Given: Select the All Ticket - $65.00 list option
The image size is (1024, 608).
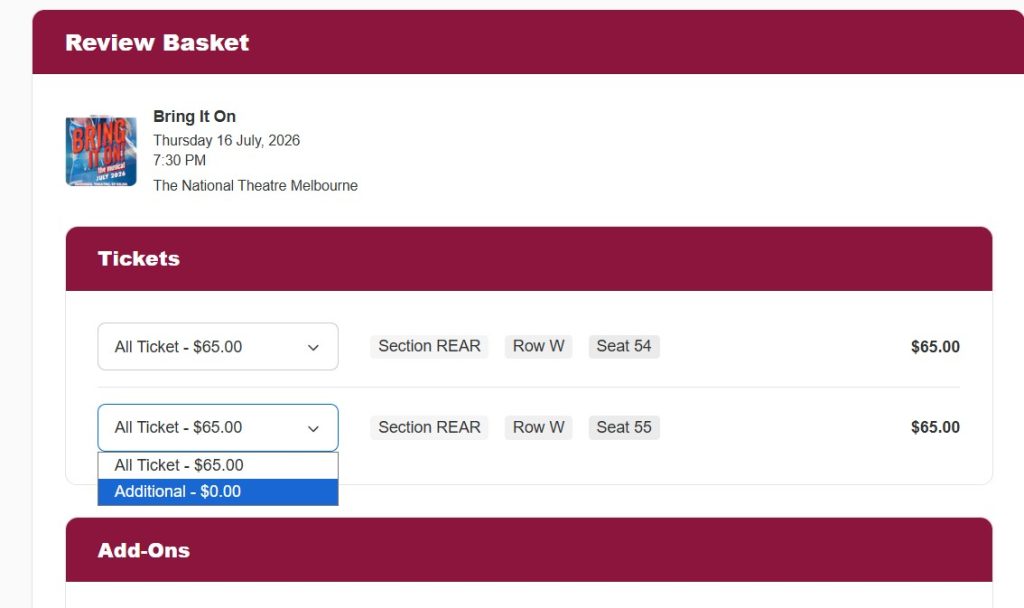Looking at the screenshot, I should pyautogui.click(x=218, y=466).
